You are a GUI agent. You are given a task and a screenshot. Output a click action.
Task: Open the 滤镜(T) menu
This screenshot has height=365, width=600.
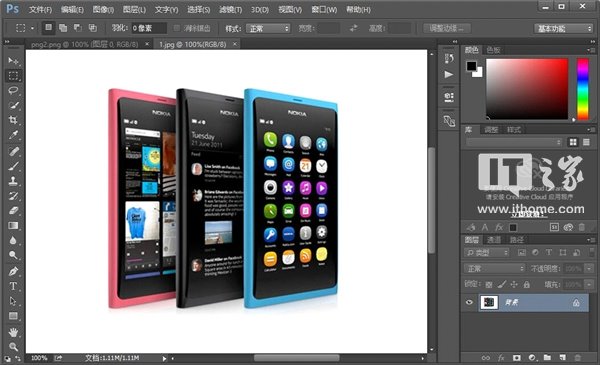pos(230,10)
